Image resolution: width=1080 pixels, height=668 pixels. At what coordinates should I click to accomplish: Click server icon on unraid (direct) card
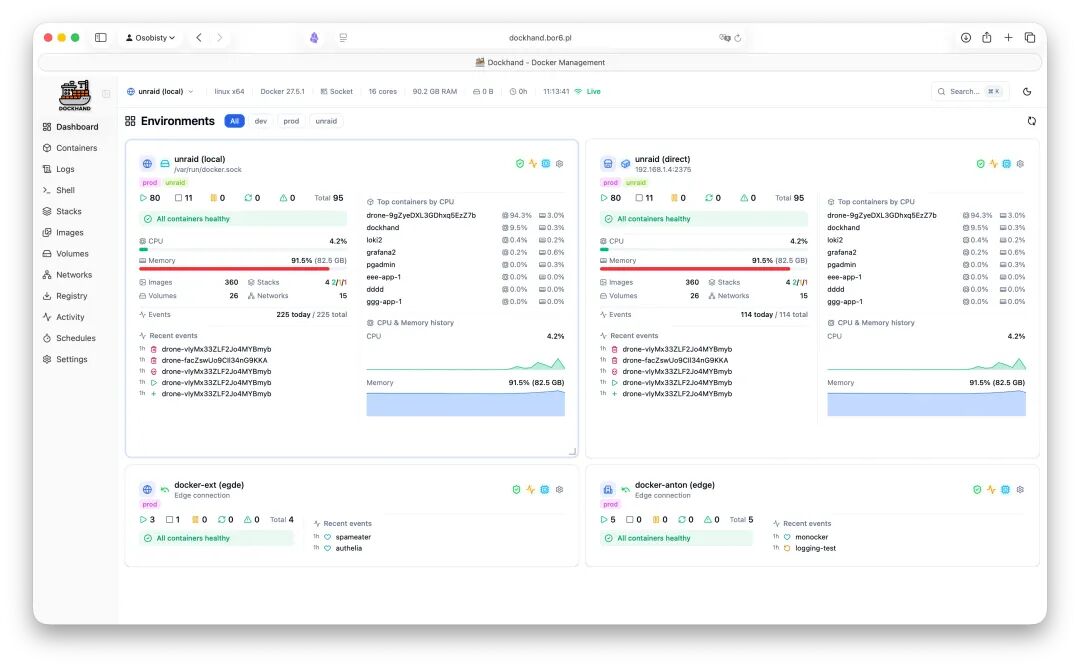pos(608,164)
